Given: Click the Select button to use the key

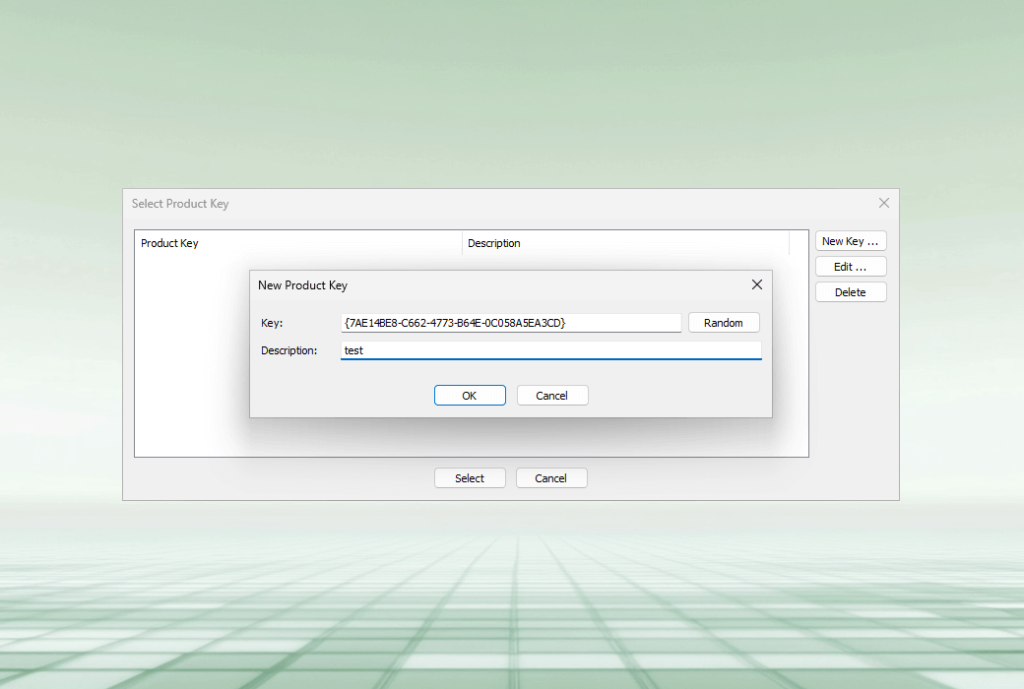Looking at the screenshot, I should click(469, 477).
